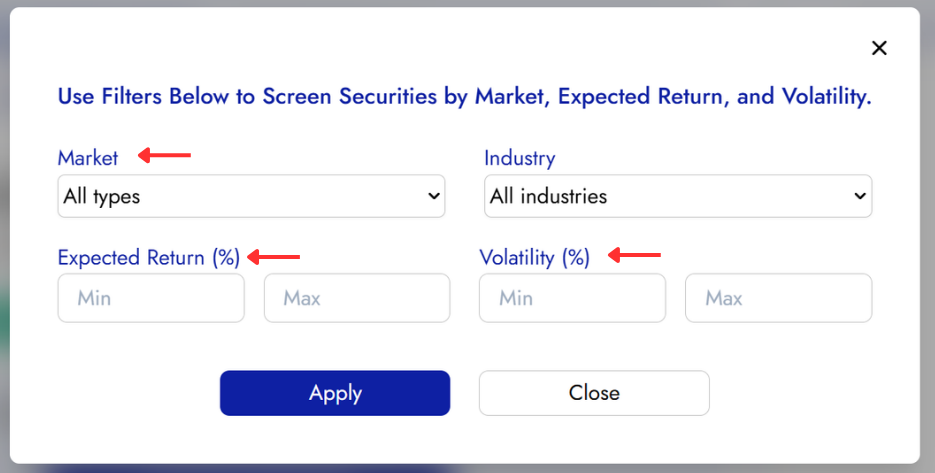Click the Expected Return (%) label
Viewport: 935px width, 473px height.
coord(149,257)
